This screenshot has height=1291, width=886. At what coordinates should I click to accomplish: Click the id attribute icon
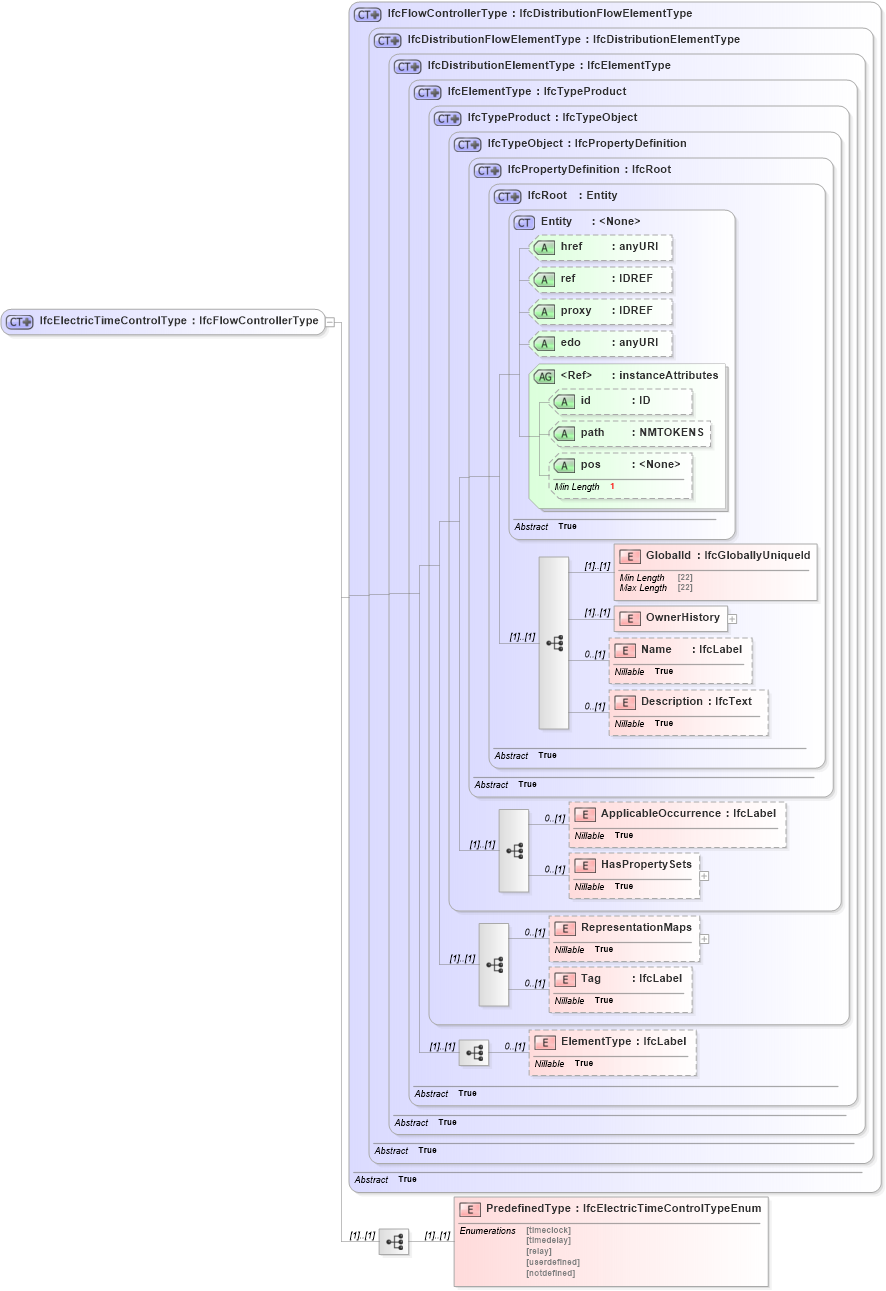565,400
